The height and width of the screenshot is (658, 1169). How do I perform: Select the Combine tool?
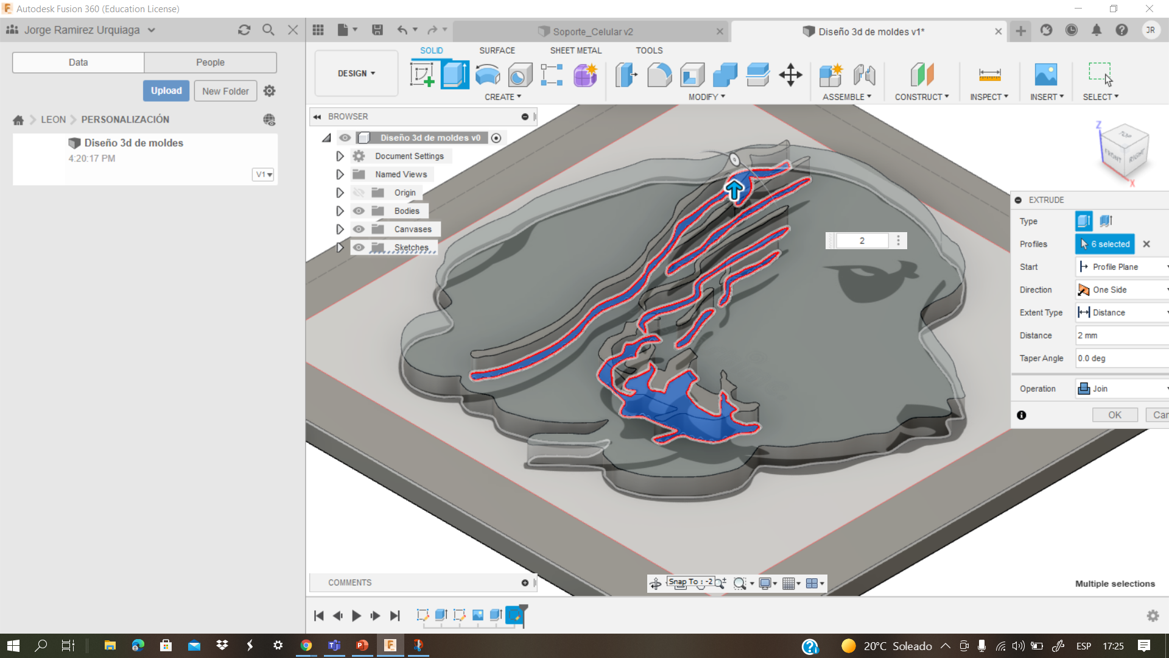(x=725, y=75)
